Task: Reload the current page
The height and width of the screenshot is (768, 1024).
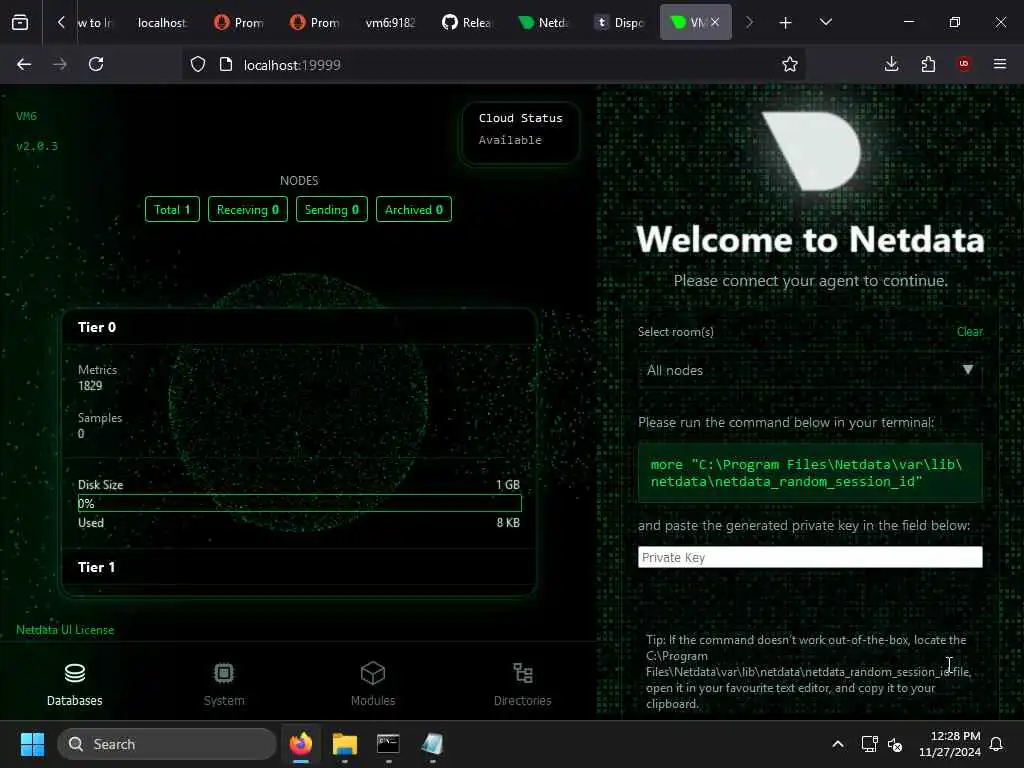Action: [96, 64]
